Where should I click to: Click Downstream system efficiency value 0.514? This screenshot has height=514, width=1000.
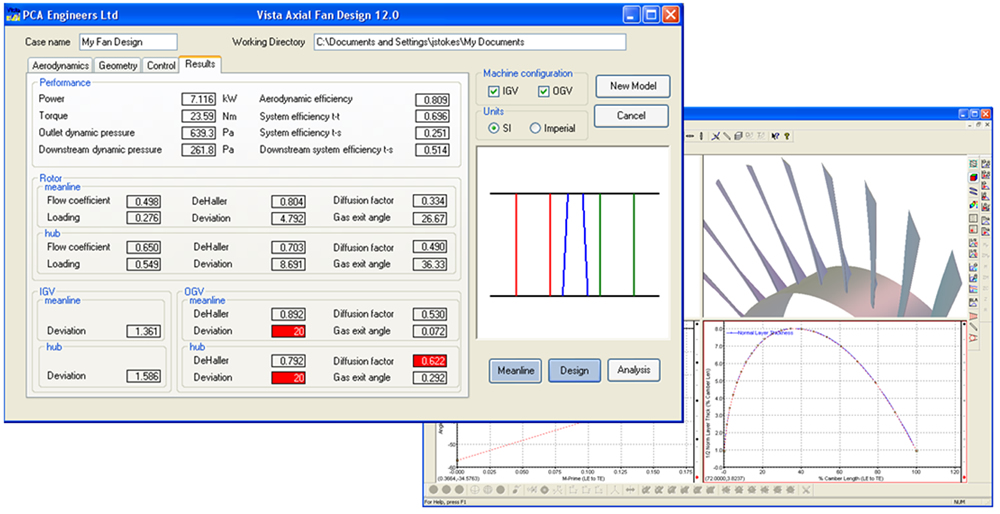pos(432,151)
